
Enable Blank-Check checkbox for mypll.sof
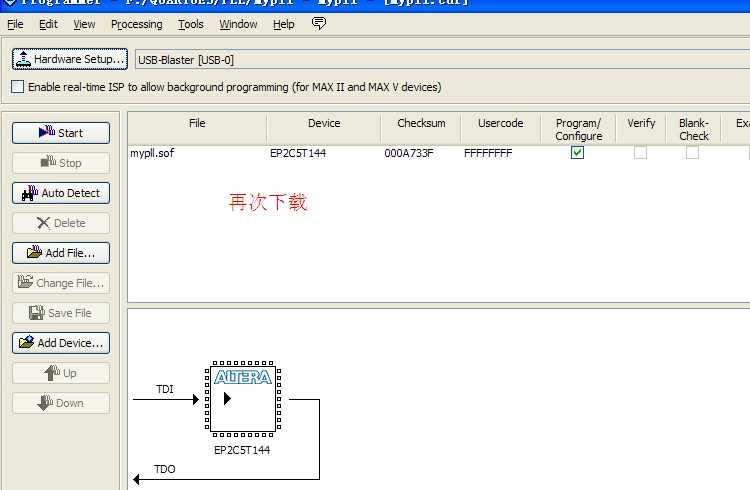[x=692, y=153]
